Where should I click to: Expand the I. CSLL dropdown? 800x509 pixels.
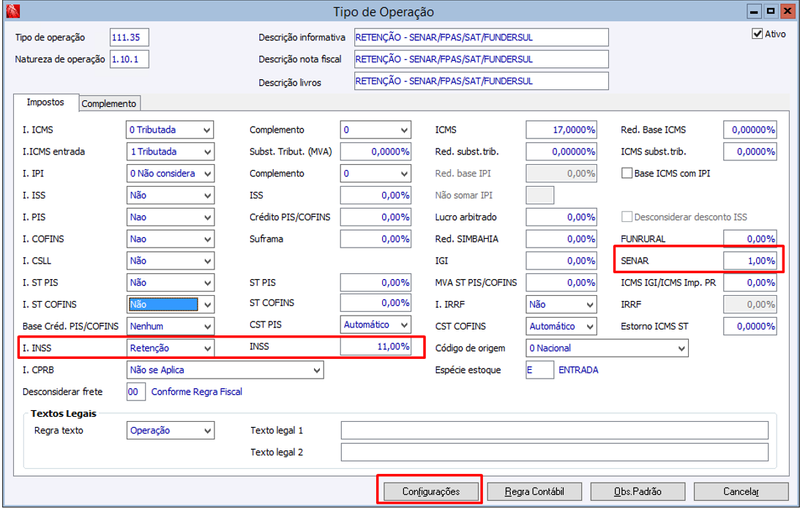(170, 261)
